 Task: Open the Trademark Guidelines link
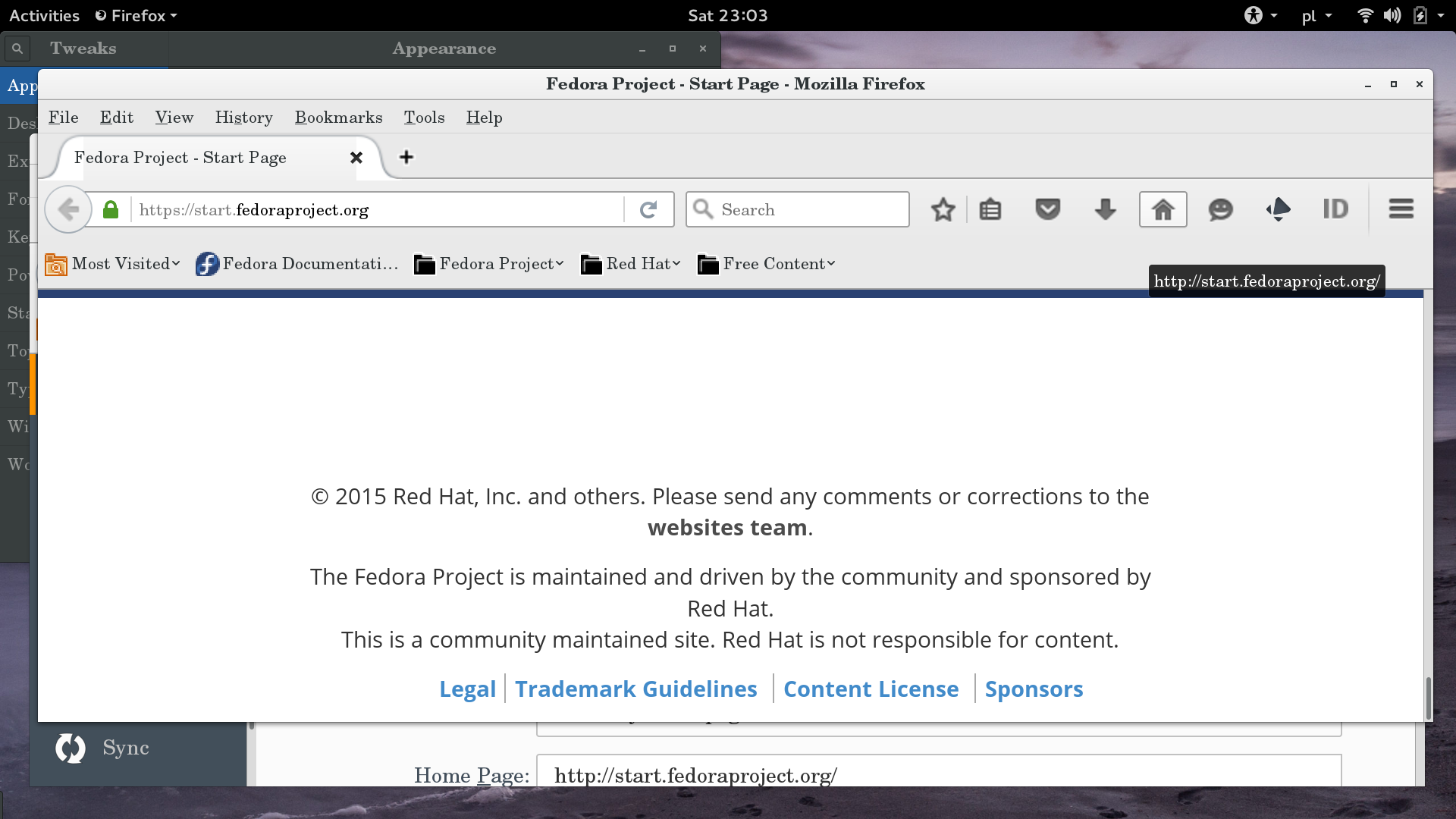(636, 689)
